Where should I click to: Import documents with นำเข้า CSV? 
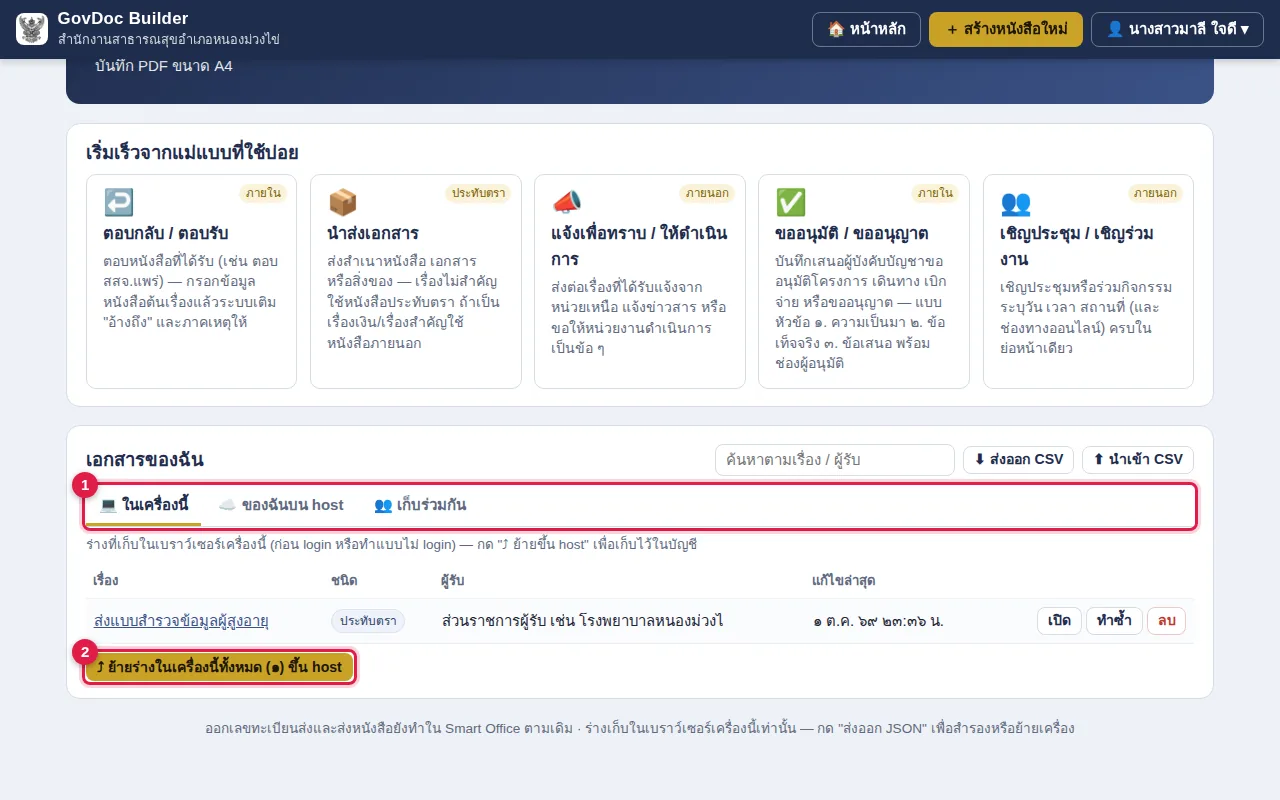(1138, 460)
